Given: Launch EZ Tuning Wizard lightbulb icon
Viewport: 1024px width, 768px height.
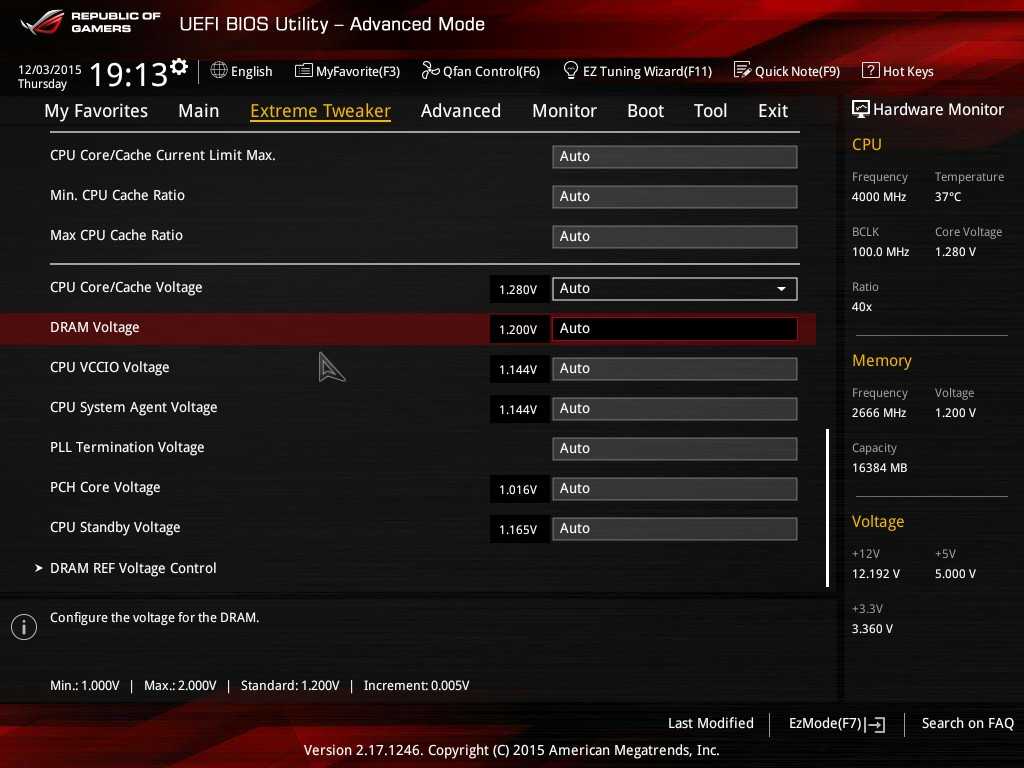Looking at the screenshot, I should click(571, 71).
